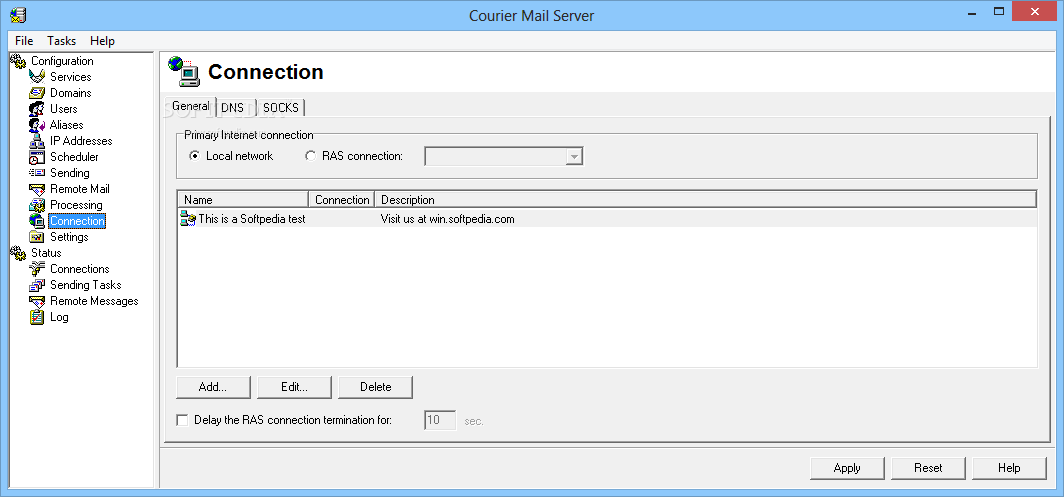Click the Sending icon in tree

point(37,173)
